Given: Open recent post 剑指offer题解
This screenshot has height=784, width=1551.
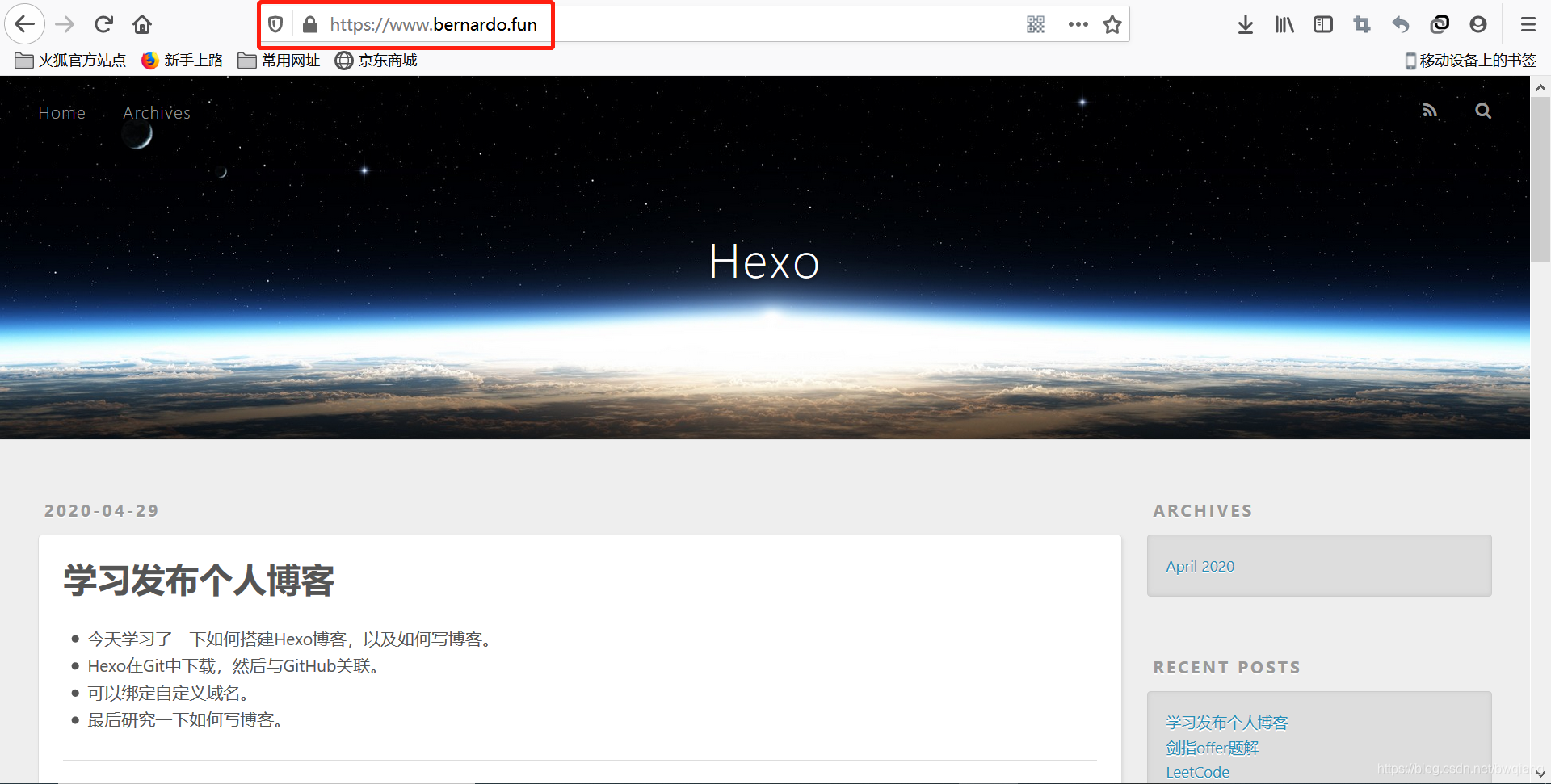Looking at the screenshot, I should [x=1212, y=748].
